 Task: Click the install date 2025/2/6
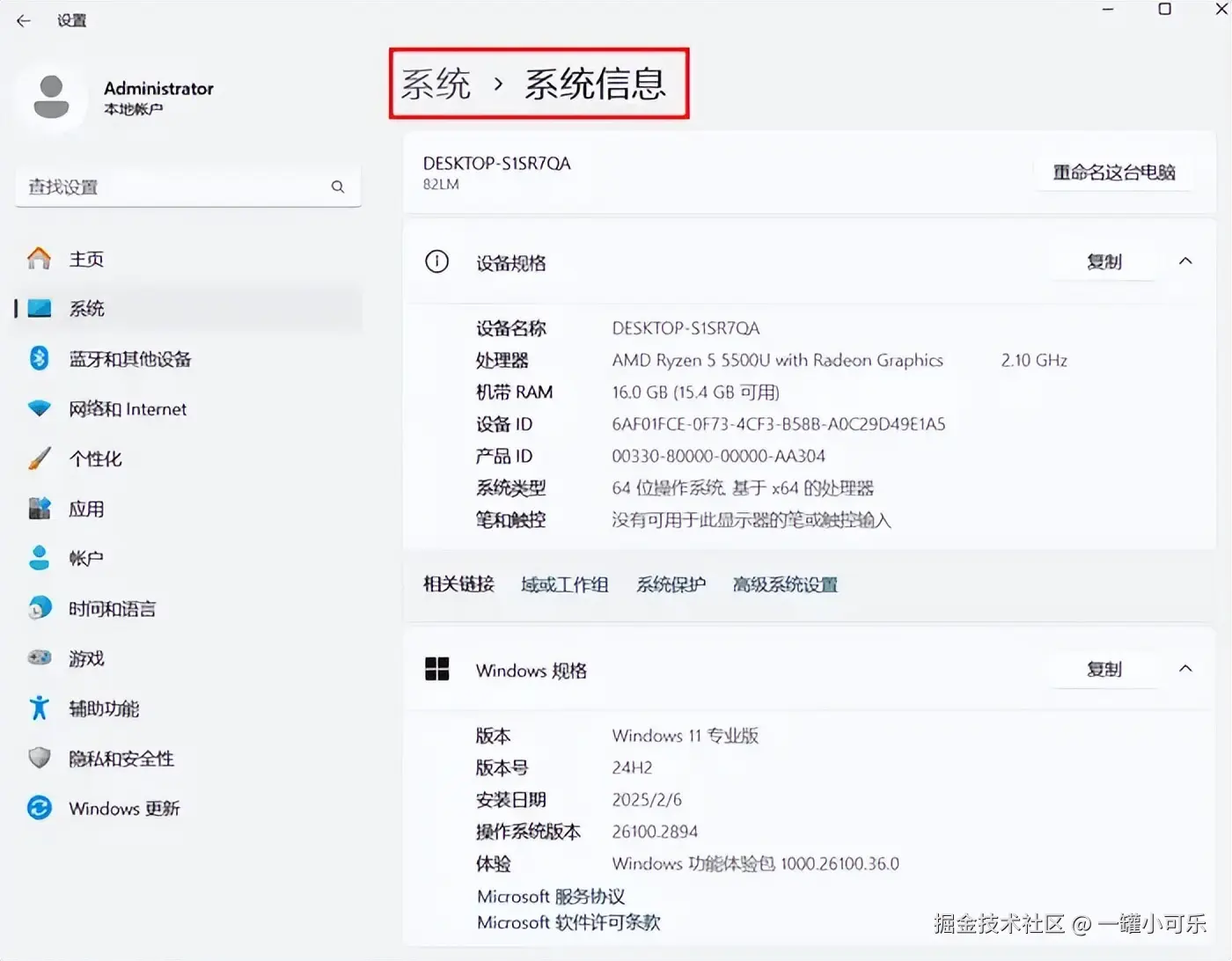pos(647,799)
